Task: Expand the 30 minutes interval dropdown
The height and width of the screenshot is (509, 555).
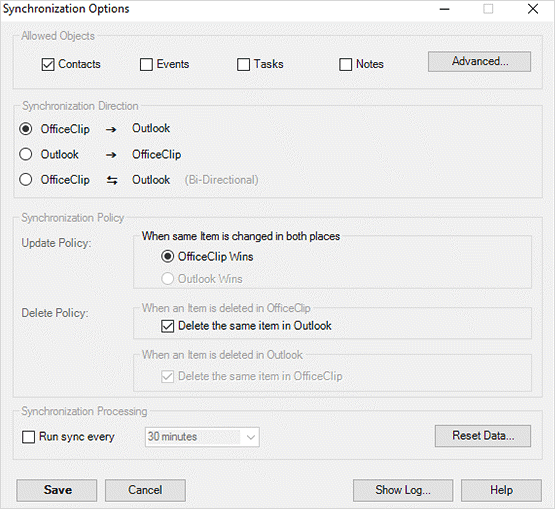Action: pos(202,437)
